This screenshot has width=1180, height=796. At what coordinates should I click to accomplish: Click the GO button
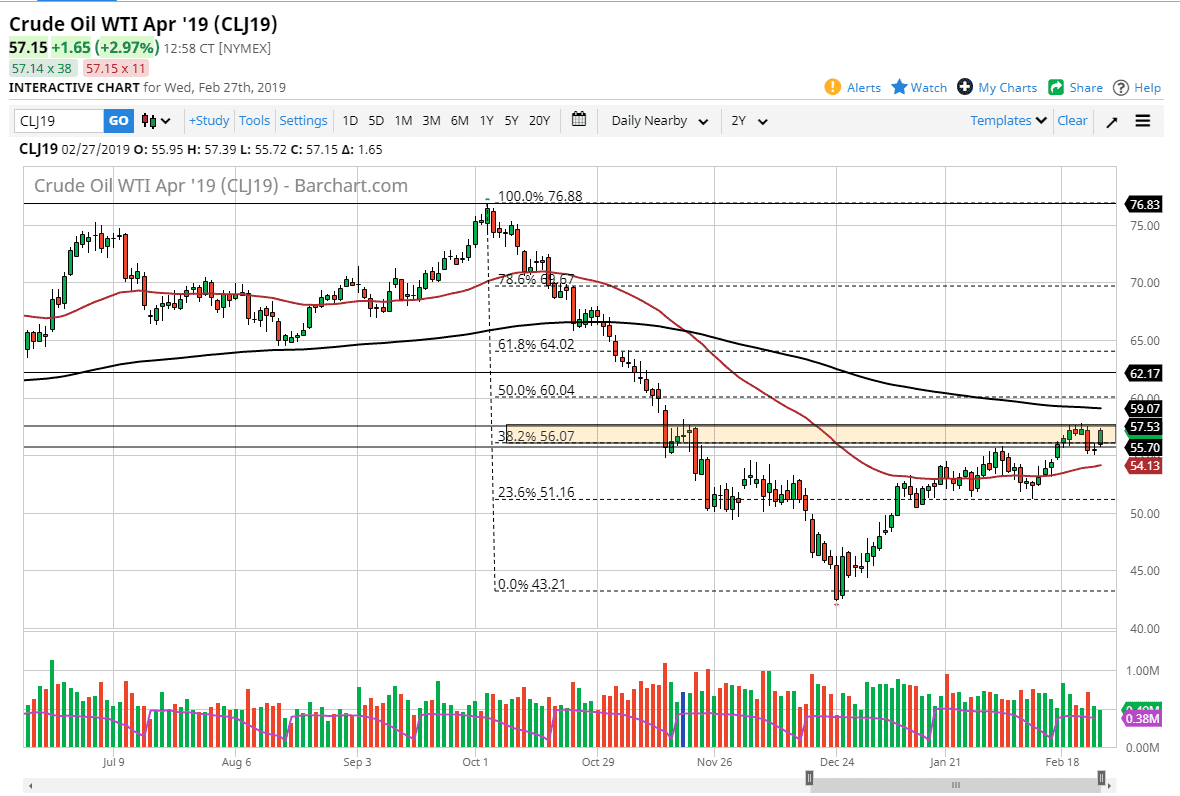point(118,120)
